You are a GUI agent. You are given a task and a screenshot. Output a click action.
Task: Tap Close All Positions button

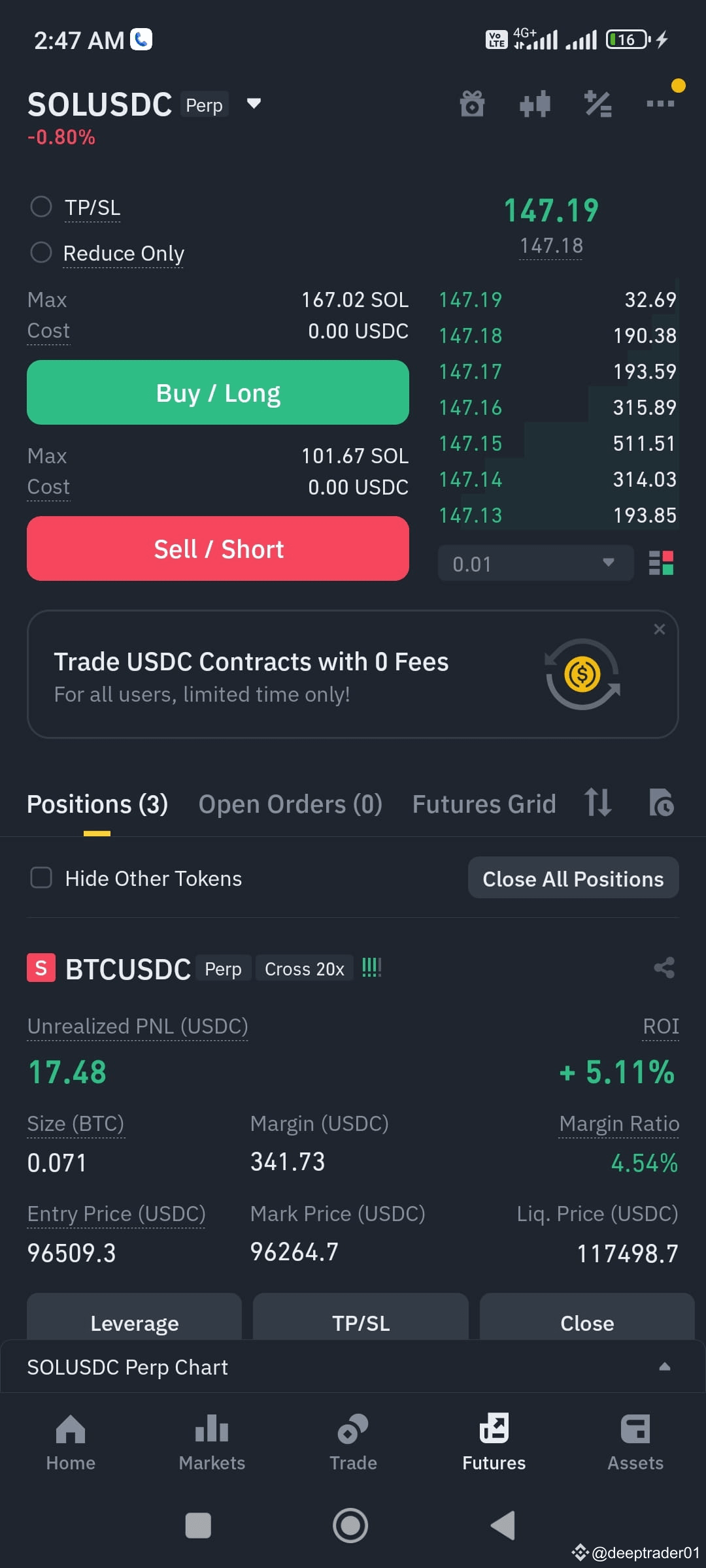[x=573, y=878]
